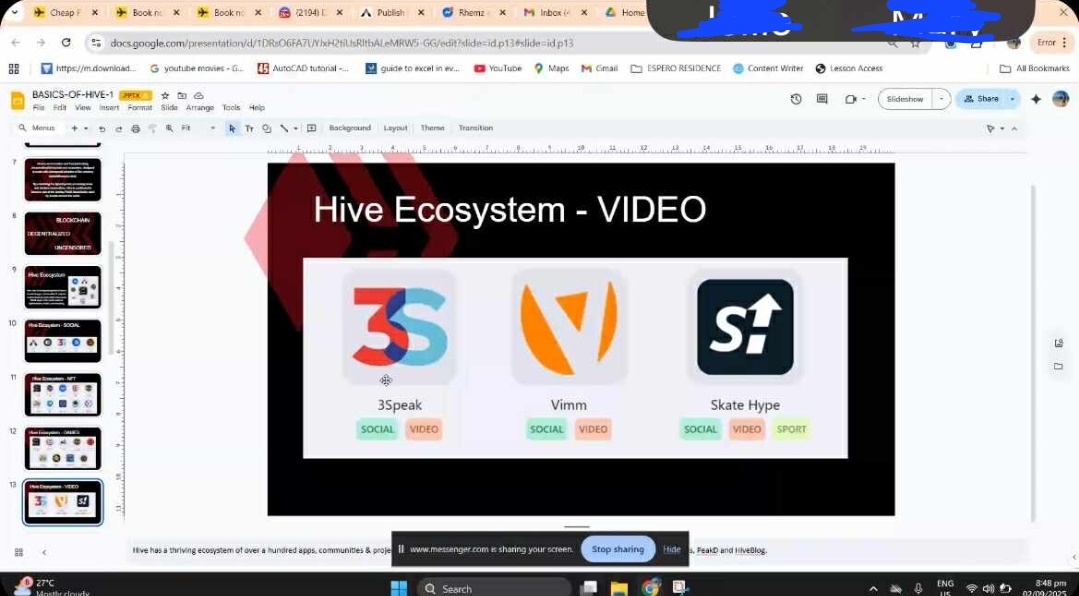Screen dimensions: 1079x596
Task: Click the taskbar microphone icon
Action: pyautogui.click(x=918, y=588)
